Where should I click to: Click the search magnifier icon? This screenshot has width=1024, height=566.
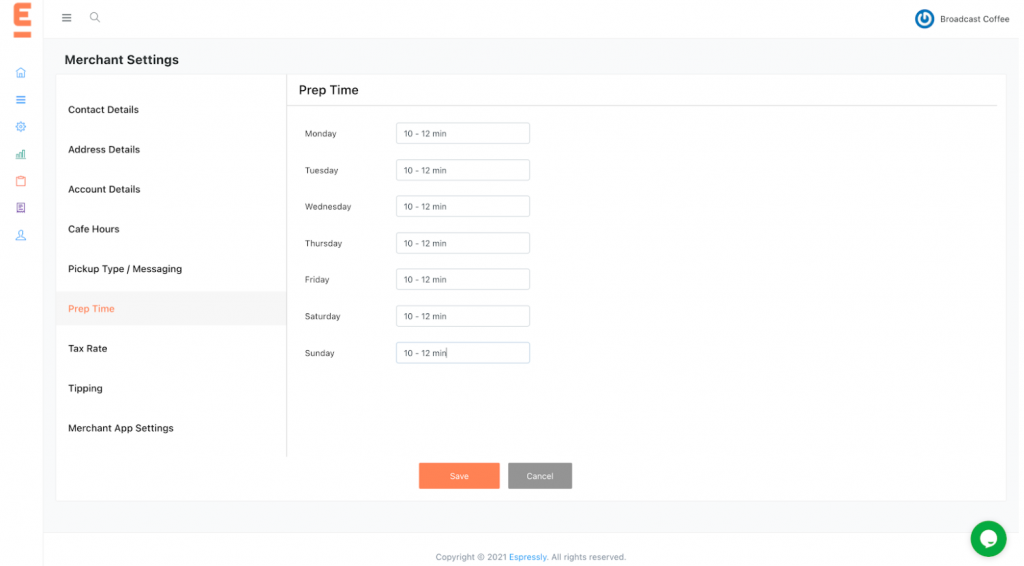(x=95, y=18)
